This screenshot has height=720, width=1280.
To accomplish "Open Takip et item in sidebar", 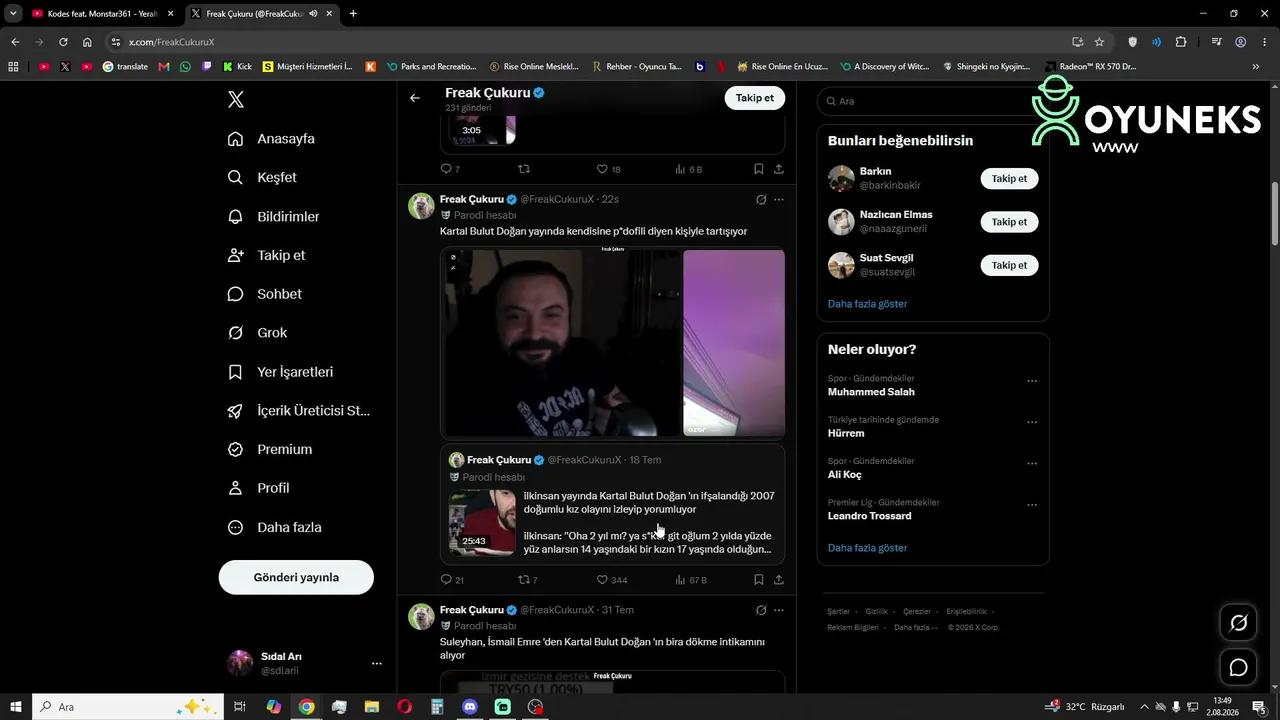I will tap(266, 255).
